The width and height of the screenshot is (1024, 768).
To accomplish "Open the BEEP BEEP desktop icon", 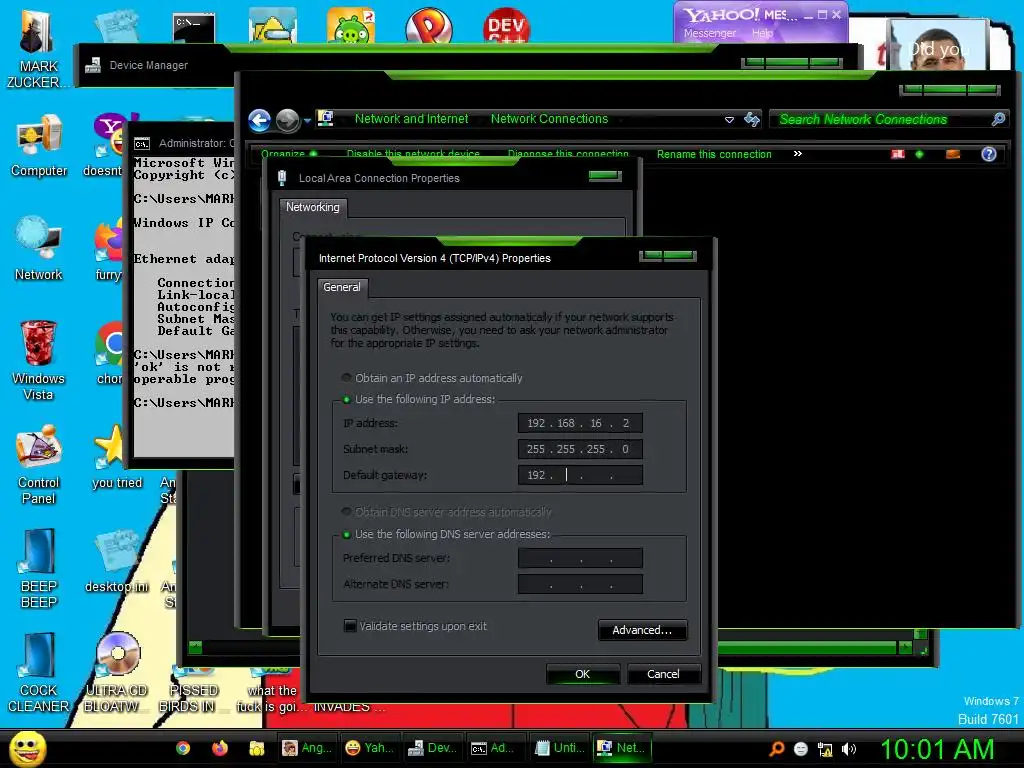I will click(39, 569).
